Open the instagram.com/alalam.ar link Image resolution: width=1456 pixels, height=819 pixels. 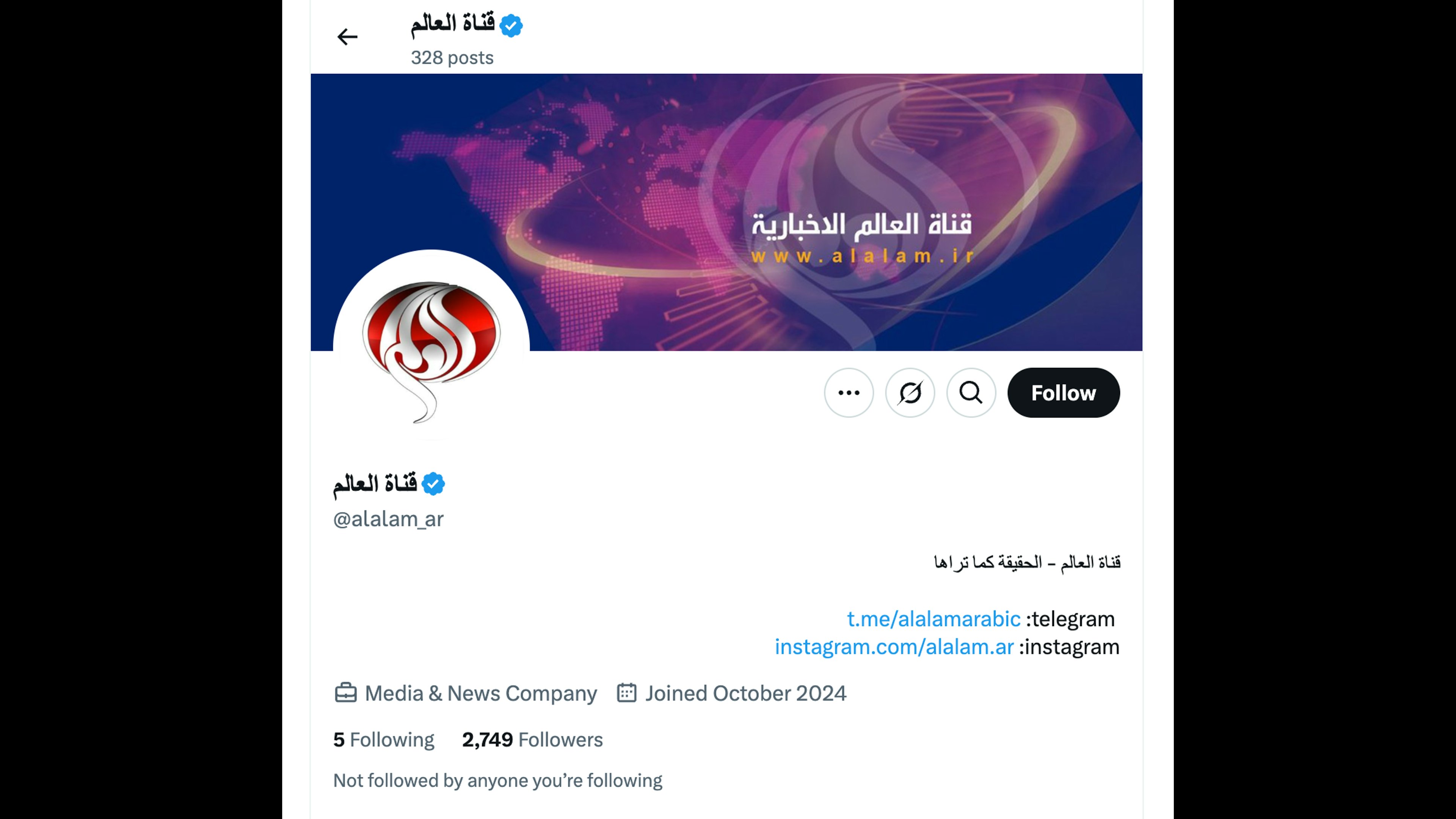(x=894, y=646)
